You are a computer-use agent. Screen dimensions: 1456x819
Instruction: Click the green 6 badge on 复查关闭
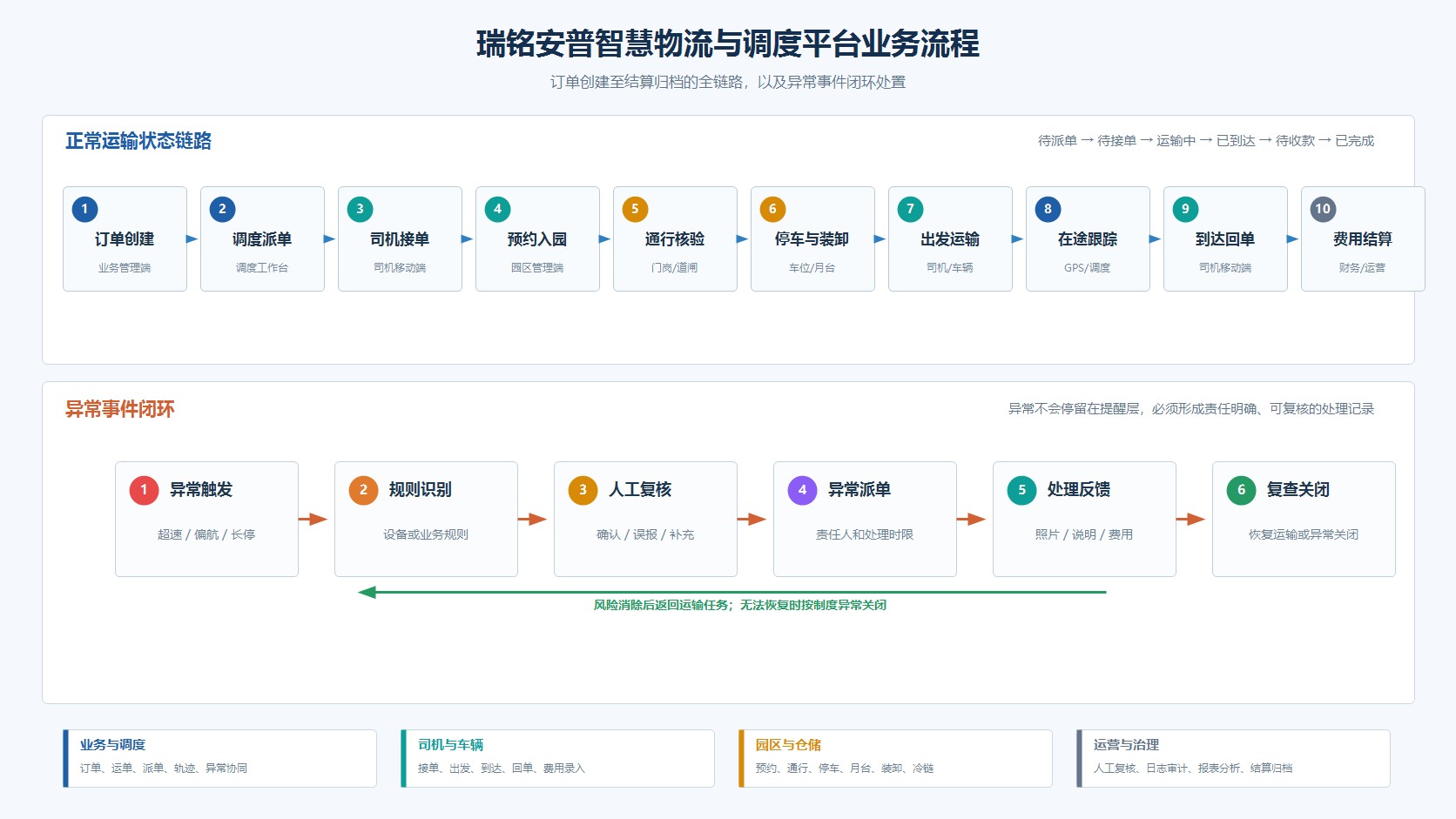[1241, 490]
